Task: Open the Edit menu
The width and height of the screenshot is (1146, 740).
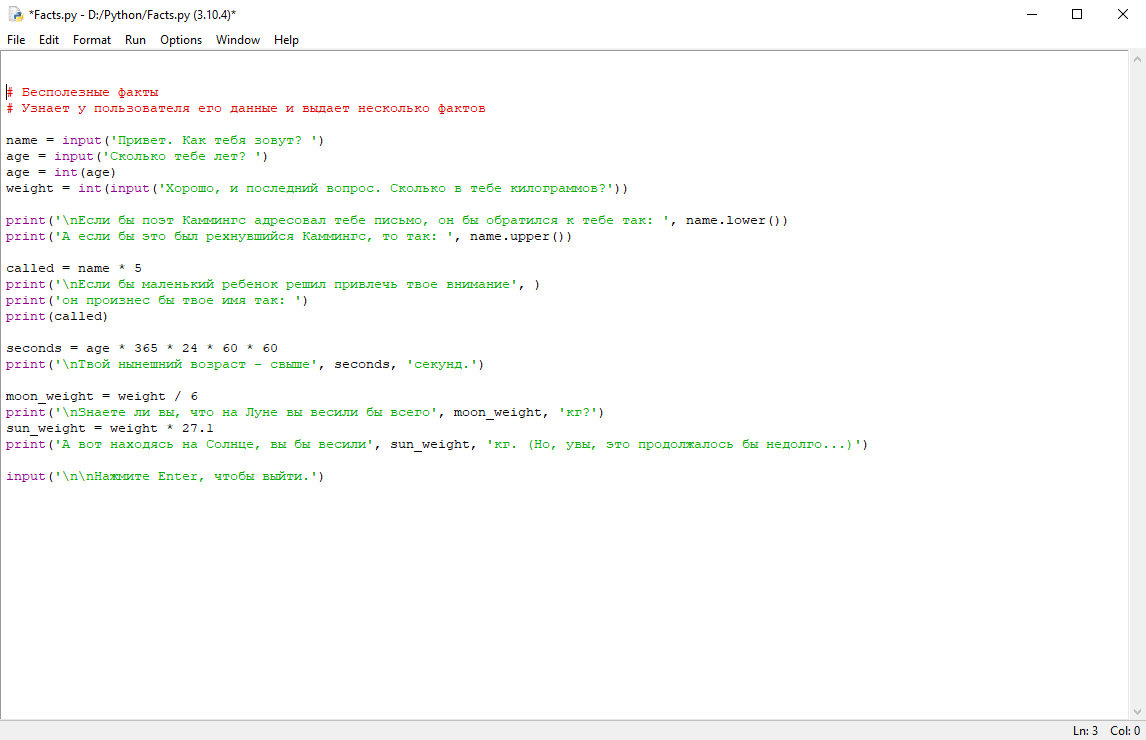Action: (49, 39)
